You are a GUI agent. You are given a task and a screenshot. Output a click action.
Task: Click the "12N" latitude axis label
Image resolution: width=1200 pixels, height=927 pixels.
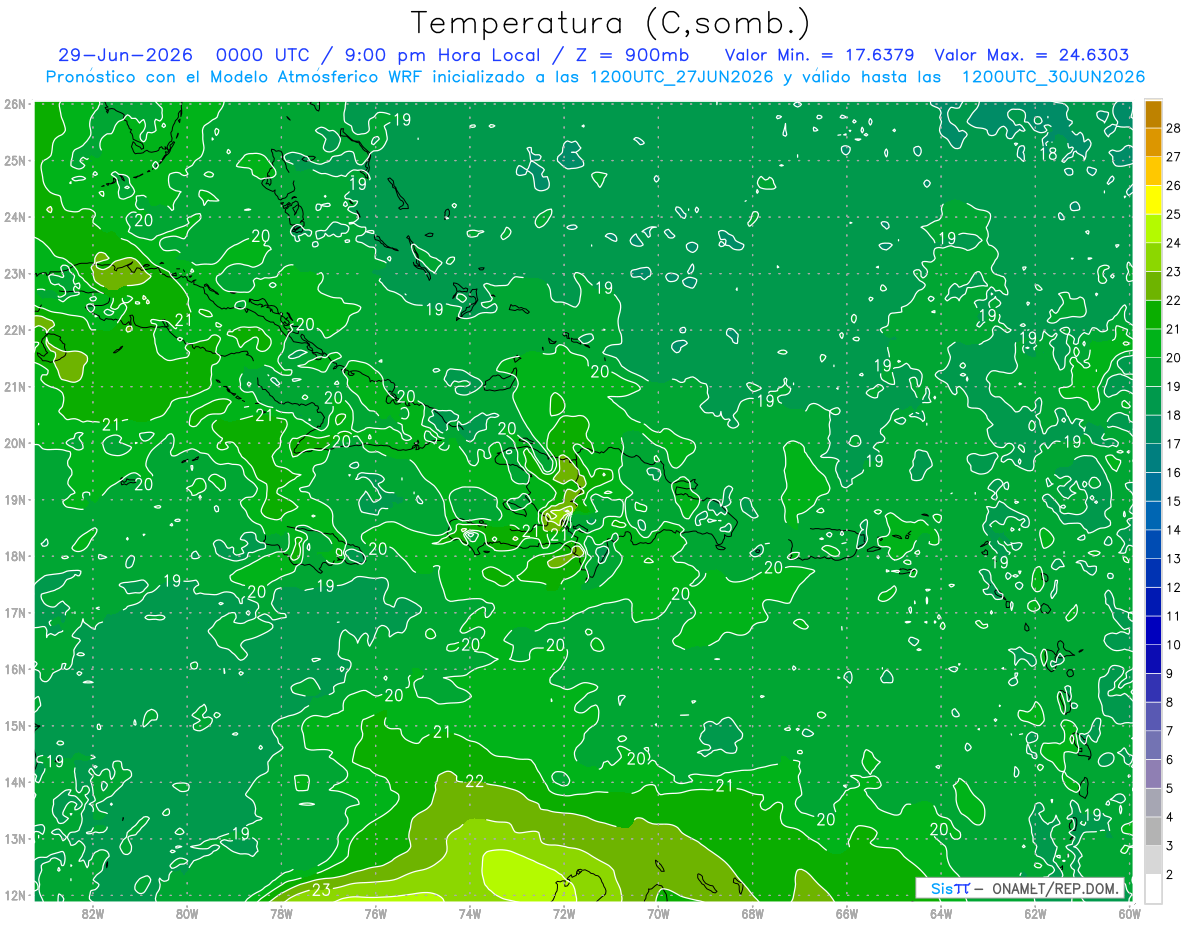(x=15, y=895)
